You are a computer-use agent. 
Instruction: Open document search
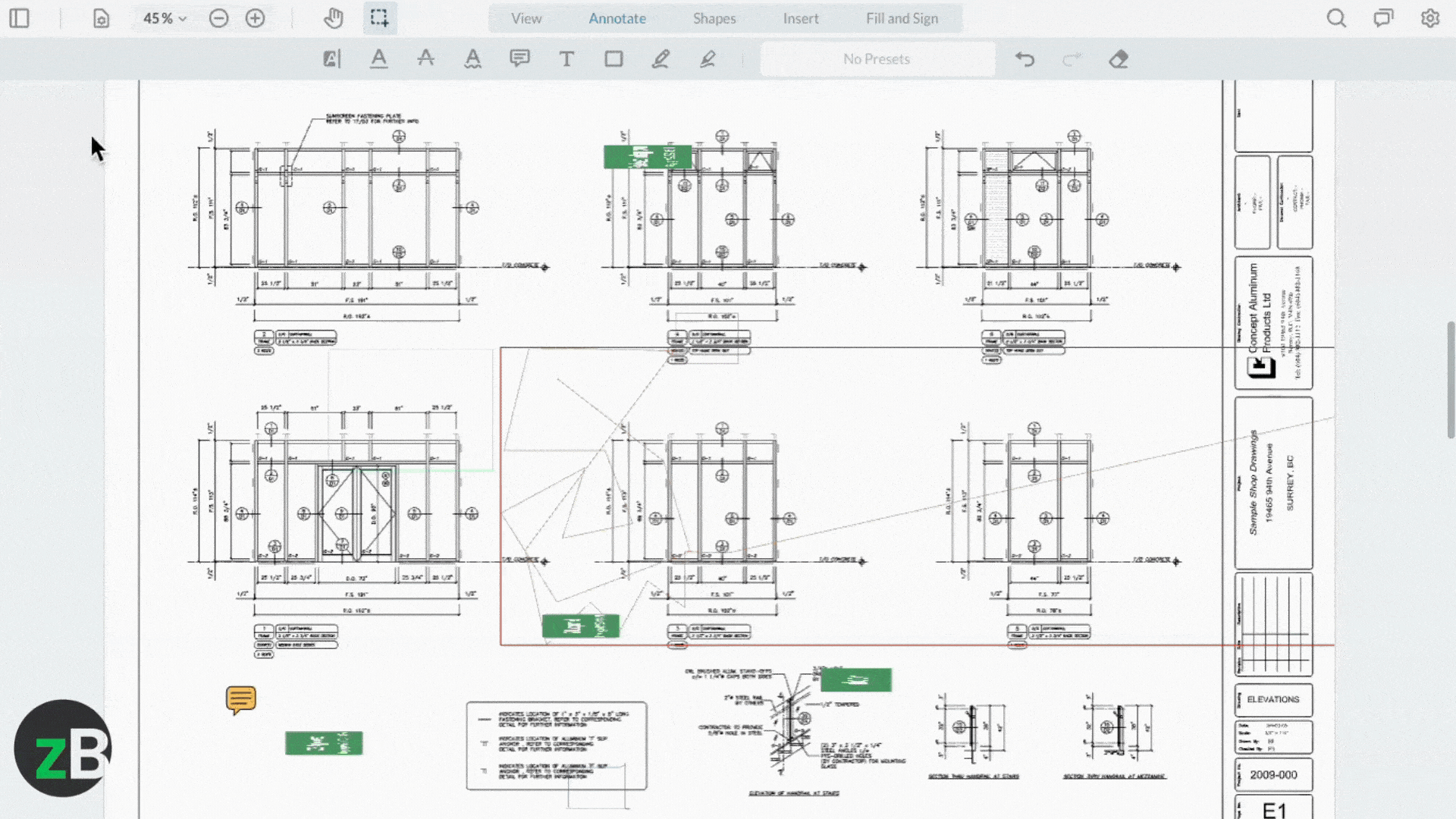coord(1336,18)
